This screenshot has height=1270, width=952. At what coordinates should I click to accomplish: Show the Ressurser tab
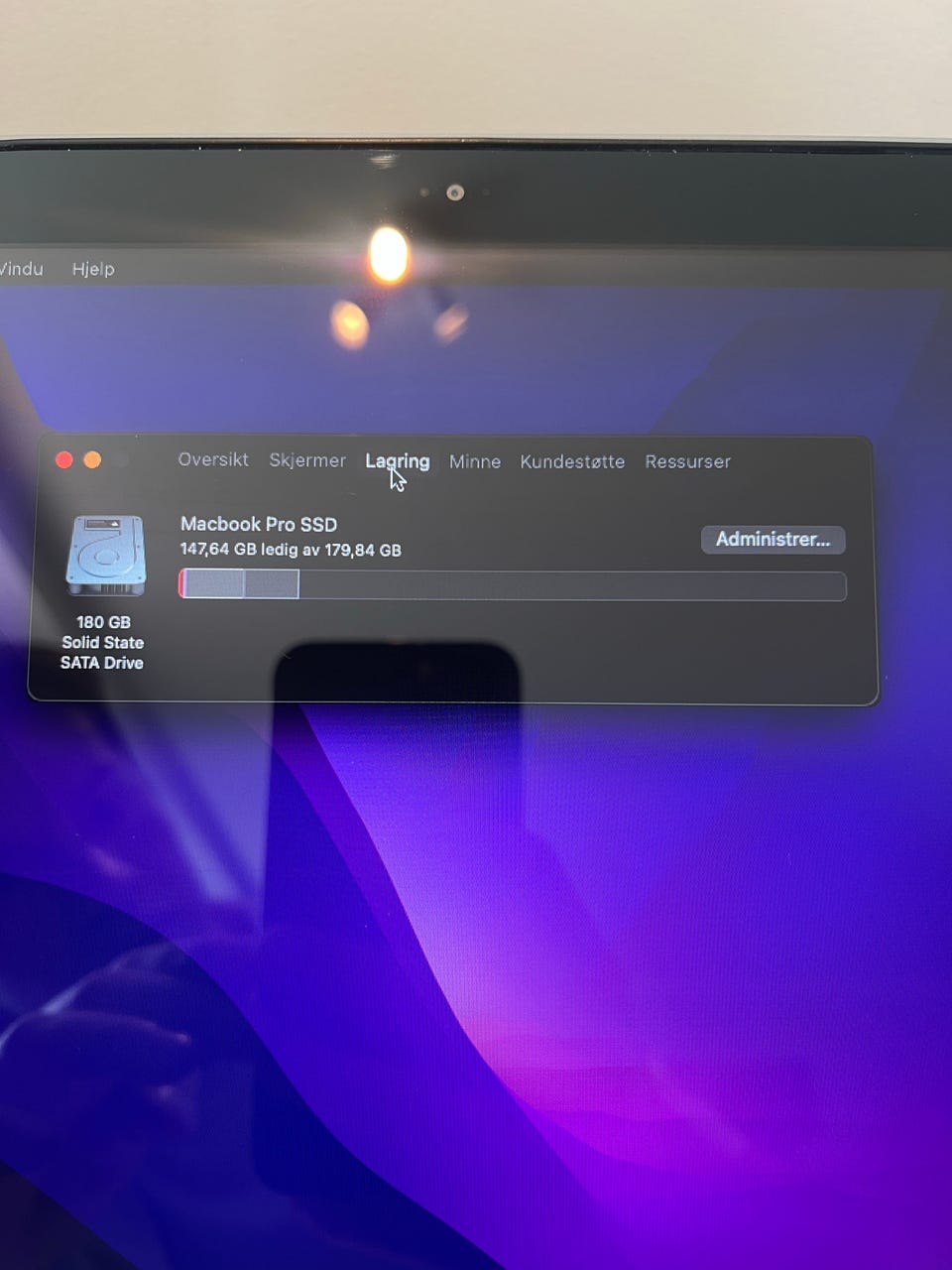(x=687, y=461)
